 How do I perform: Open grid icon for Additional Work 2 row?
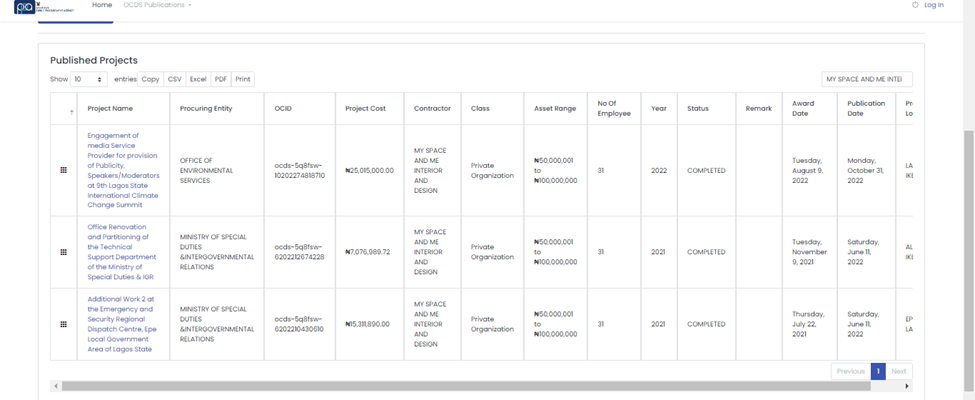click(x=63, y=324)
